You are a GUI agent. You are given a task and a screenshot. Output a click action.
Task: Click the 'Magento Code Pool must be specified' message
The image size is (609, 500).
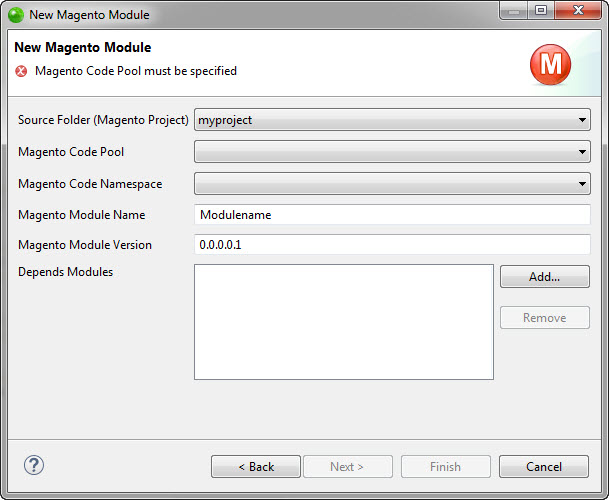[x=136, y=71]
